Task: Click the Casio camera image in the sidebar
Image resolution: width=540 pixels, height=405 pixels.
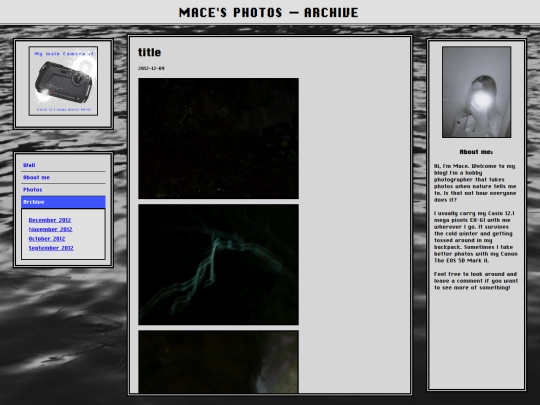Action: [x=63, y=81]
